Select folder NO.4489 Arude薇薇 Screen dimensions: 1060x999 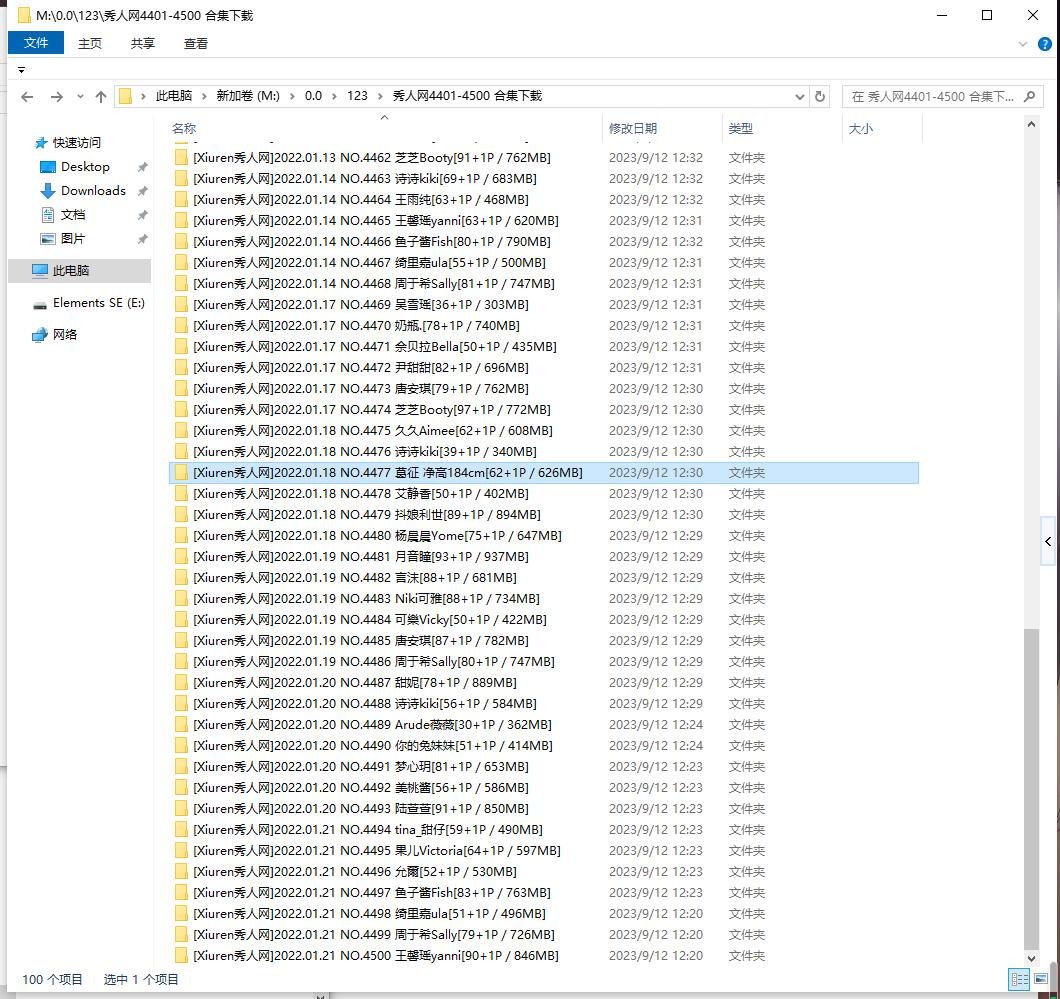click(x=544, y=725)
